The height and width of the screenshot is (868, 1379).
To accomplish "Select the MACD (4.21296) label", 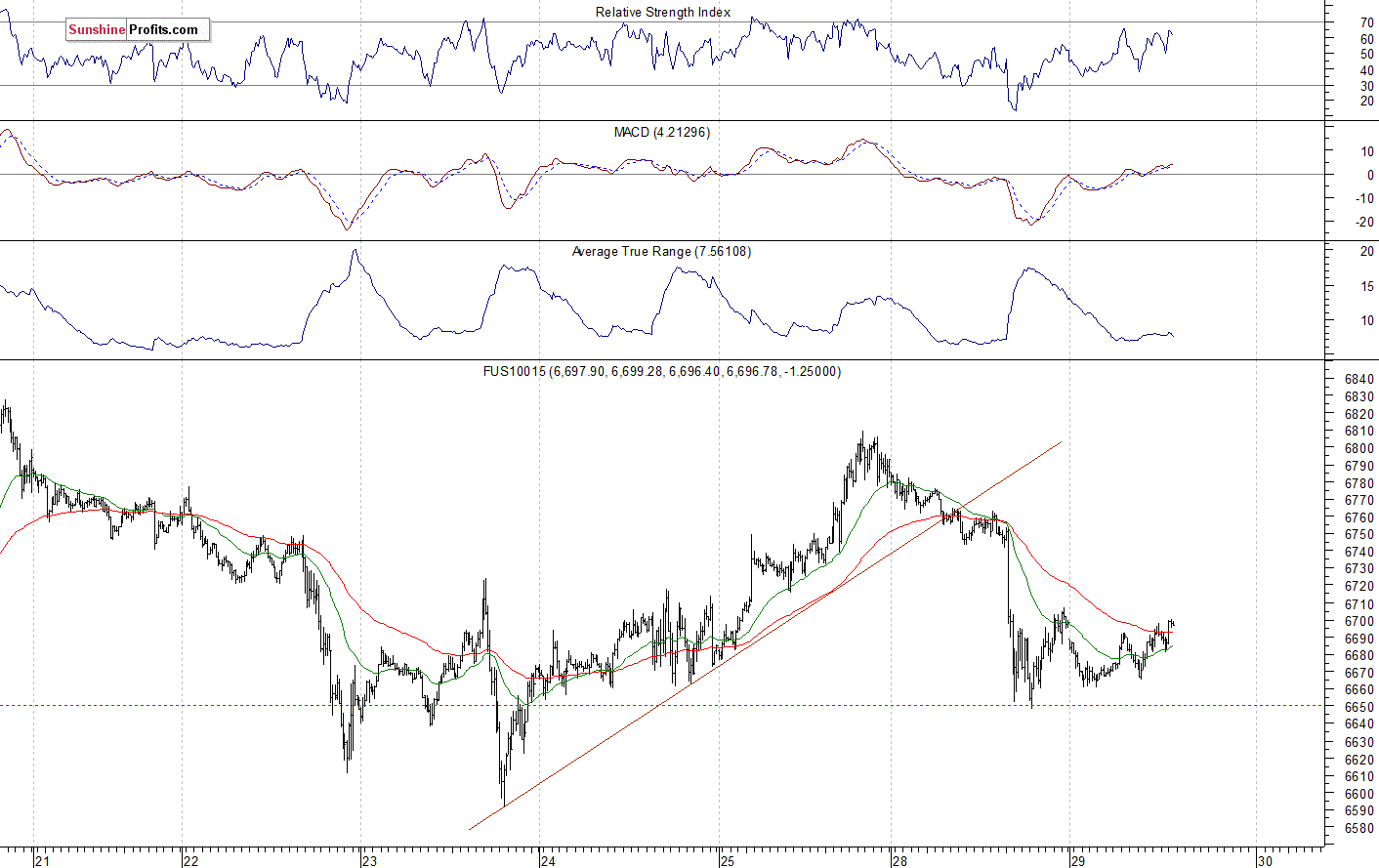I will click(662, 132).
